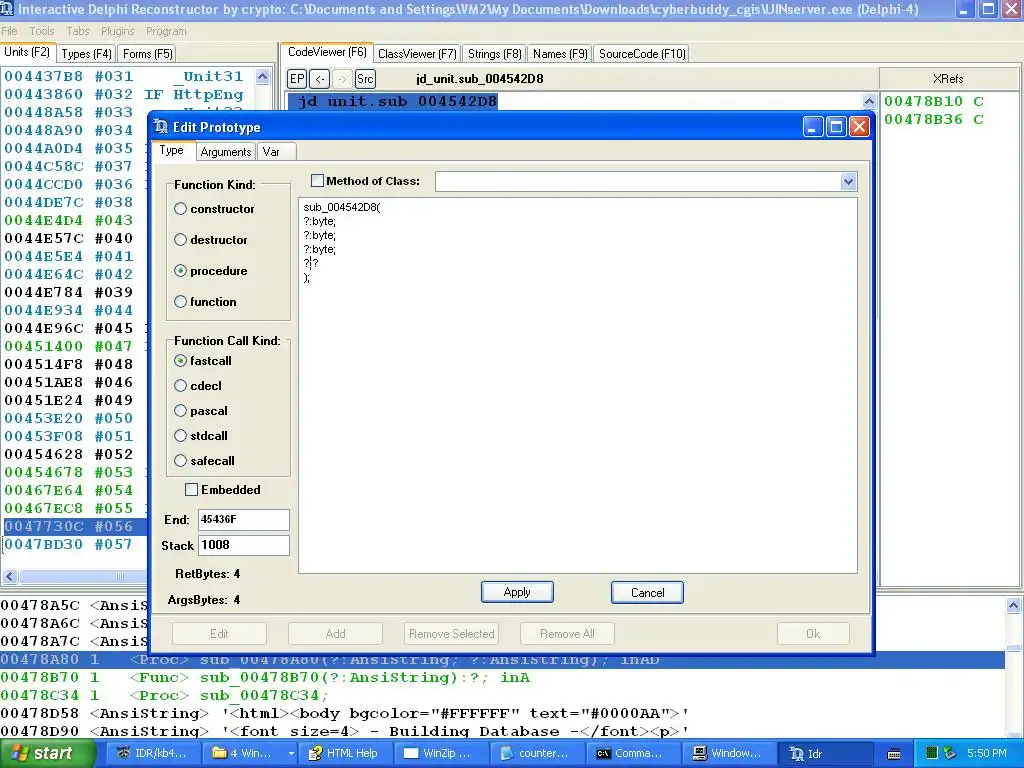This screenshot has width=1024, height=768.
Task: Switch to Arguments tab in dialog
Action: tap(225, 152)
